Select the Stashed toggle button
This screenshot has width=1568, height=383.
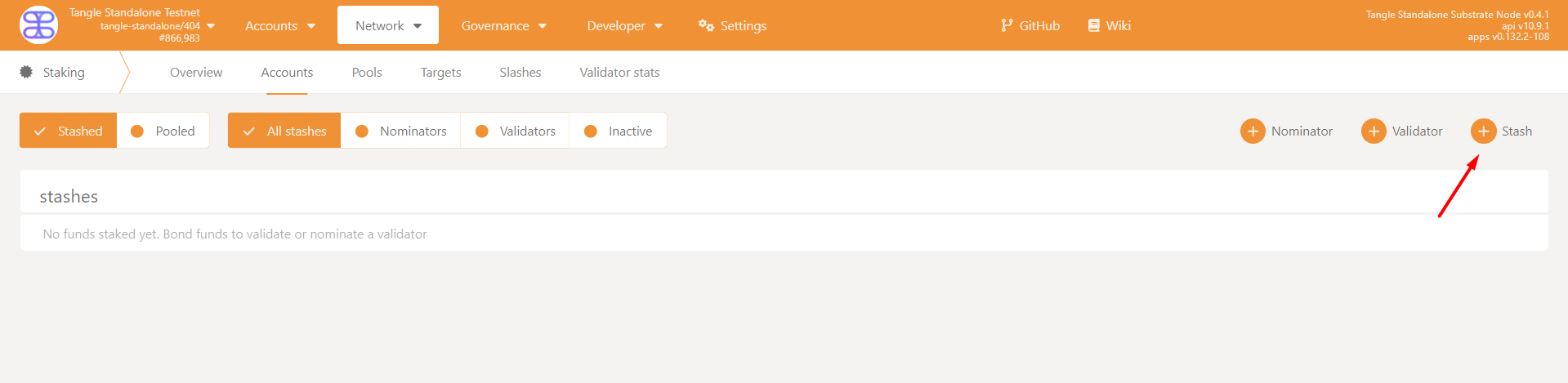[x=69, y=131]
